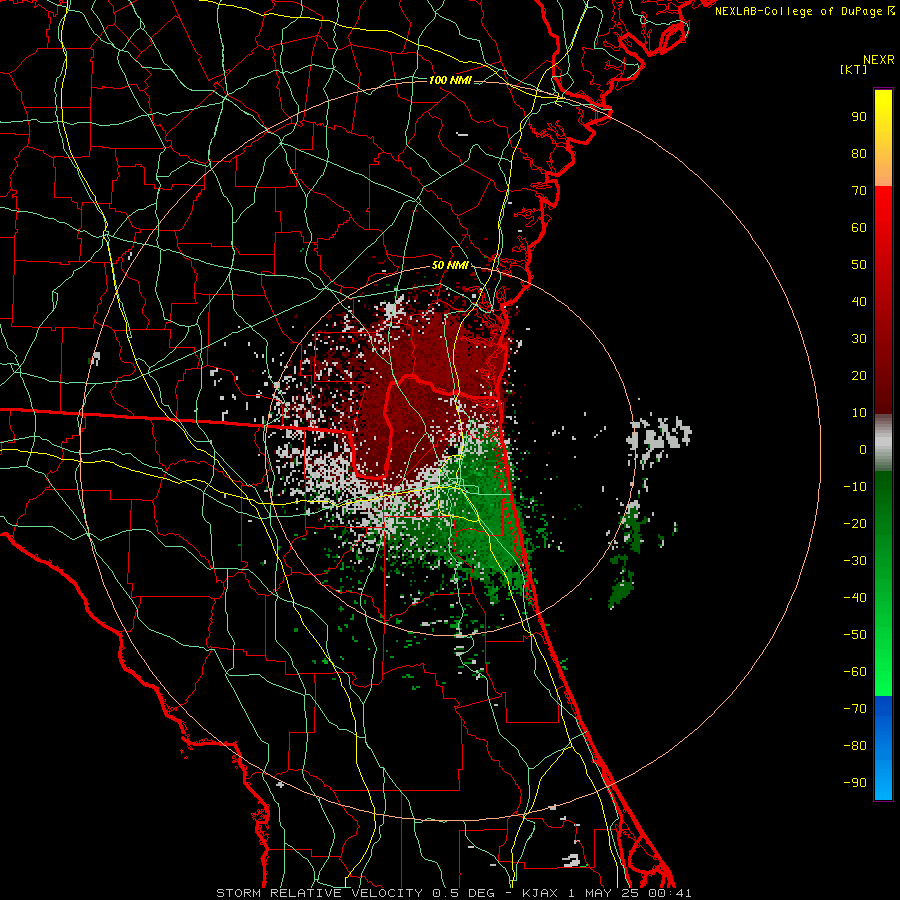Click the -70 value on velocity scale
900x900 pixels.
point(855,709)
